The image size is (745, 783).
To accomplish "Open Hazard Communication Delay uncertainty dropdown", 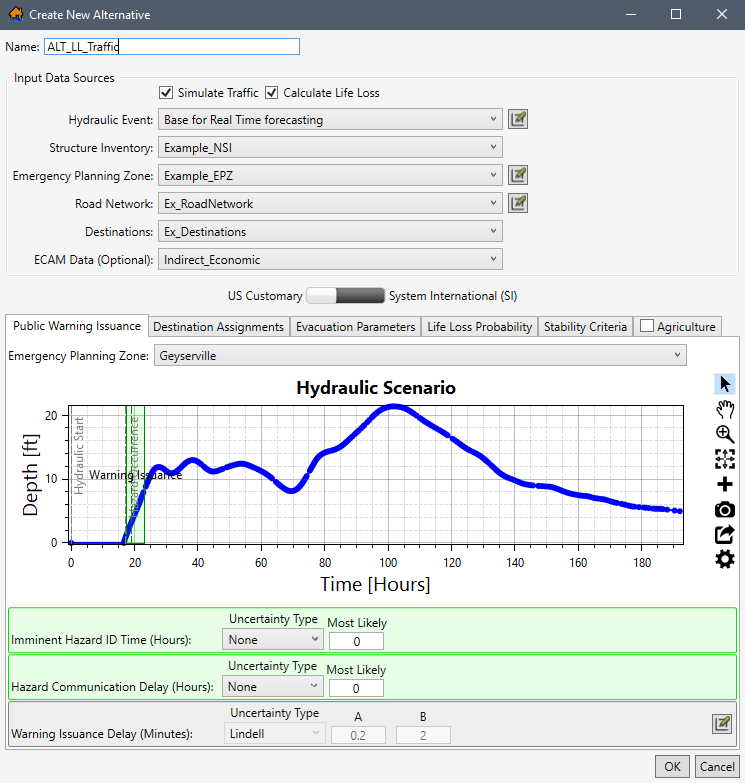I will pyautogui.click(x=273, y=687).
